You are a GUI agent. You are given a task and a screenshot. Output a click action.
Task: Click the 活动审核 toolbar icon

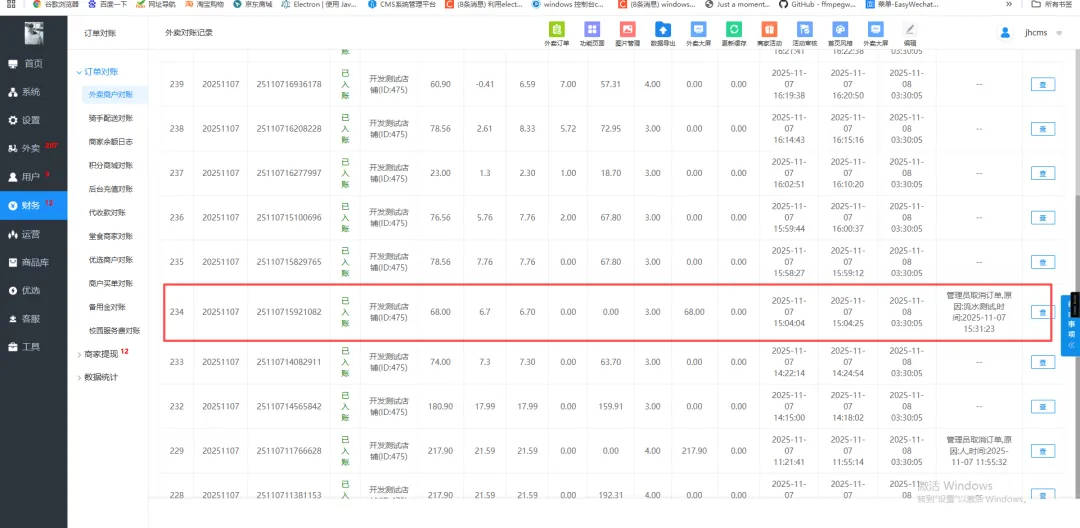pyautogui.click(x=804, y=34)
